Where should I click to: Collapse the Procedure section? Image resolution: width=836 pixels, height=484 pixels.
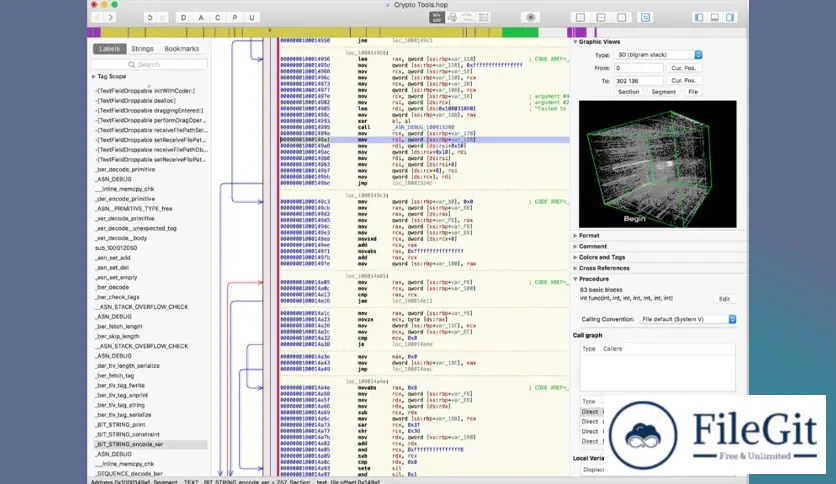(575, 279)
